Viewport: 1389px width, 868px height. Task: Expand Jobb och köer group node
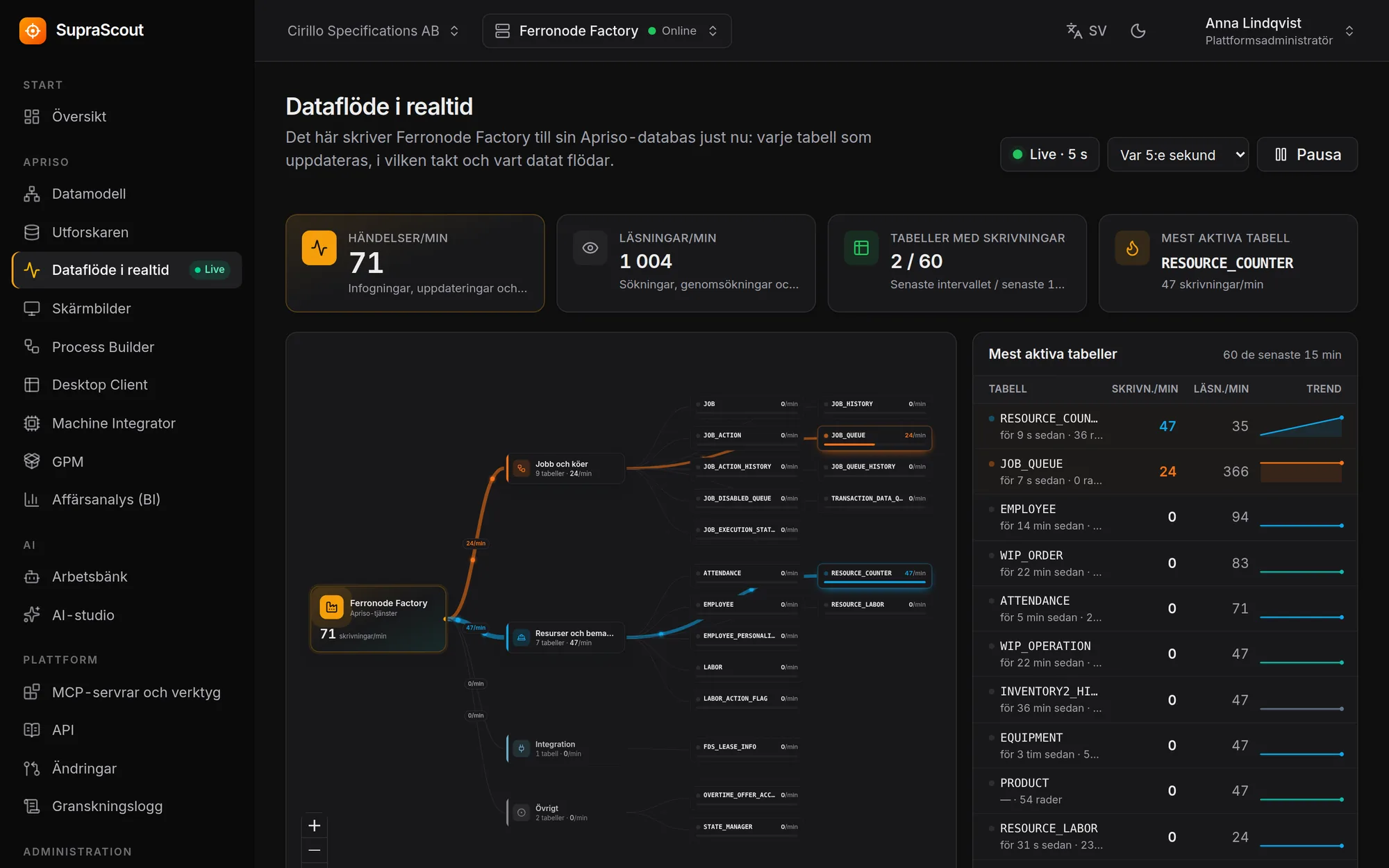(x=565, y=469)
